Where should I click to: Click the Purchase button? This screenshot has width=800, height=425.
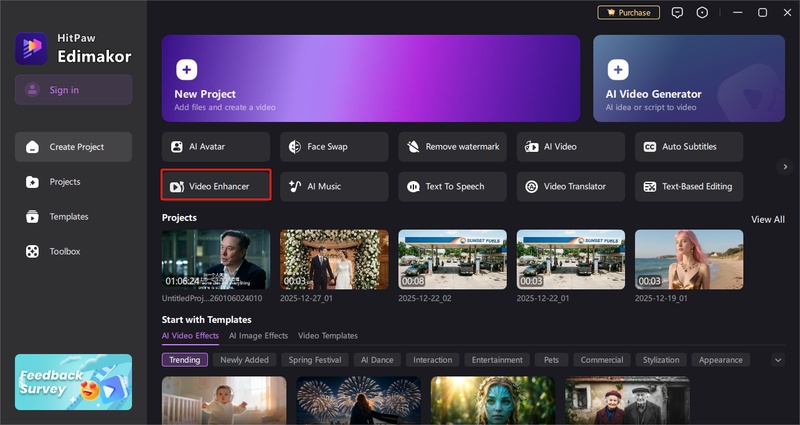[x=629, y=13]
